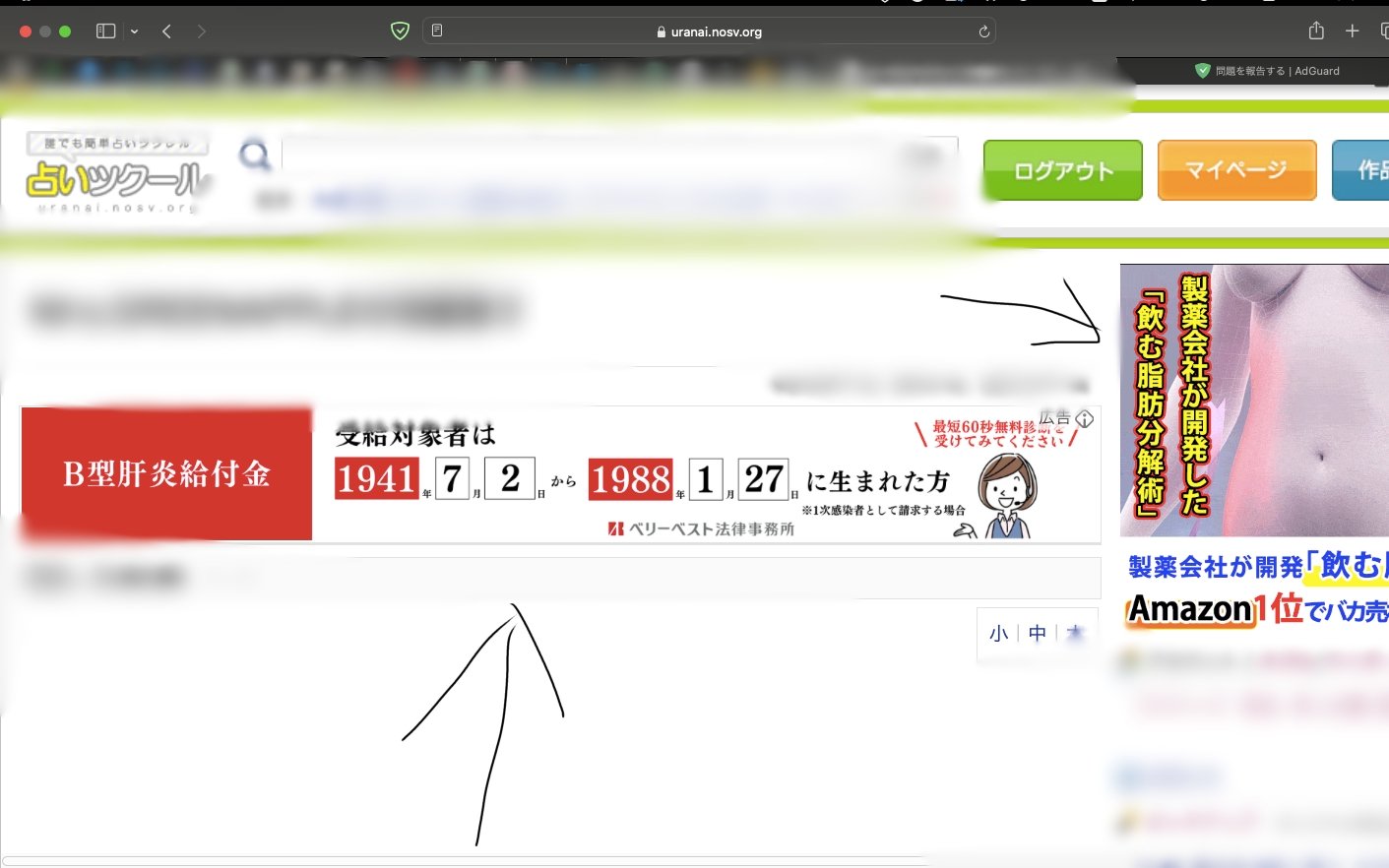Click the green ログアウト button
The height and width of the screenshot is (868, 1389).
[x=1062, y=170]
